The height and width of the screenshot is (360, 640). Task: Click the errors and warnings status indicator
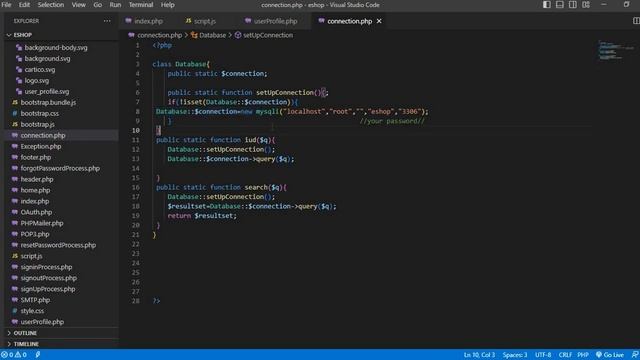[14, 355]
